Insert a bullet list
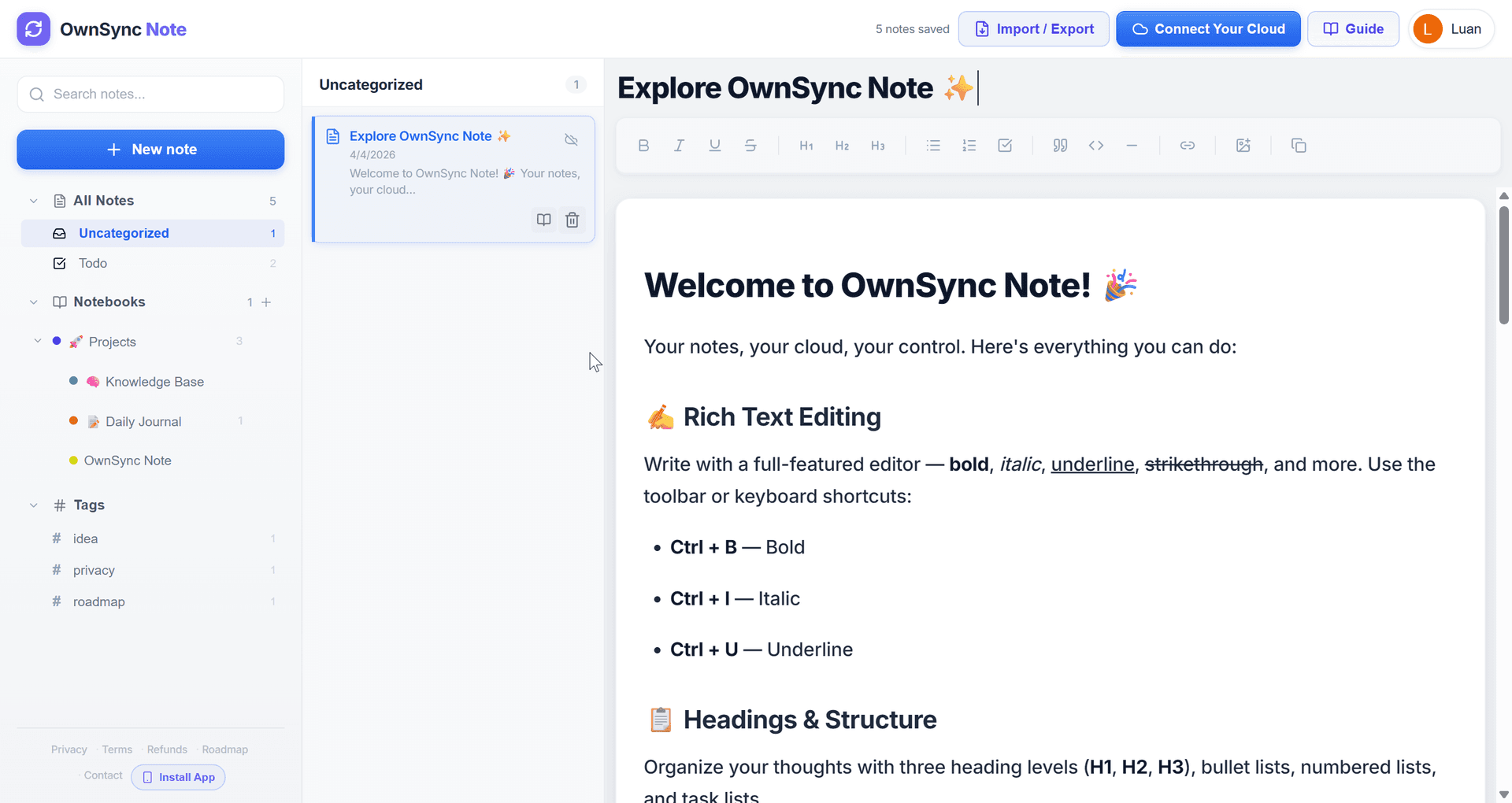The height and width of the screenshot is (803, 1512). [933, 146]
